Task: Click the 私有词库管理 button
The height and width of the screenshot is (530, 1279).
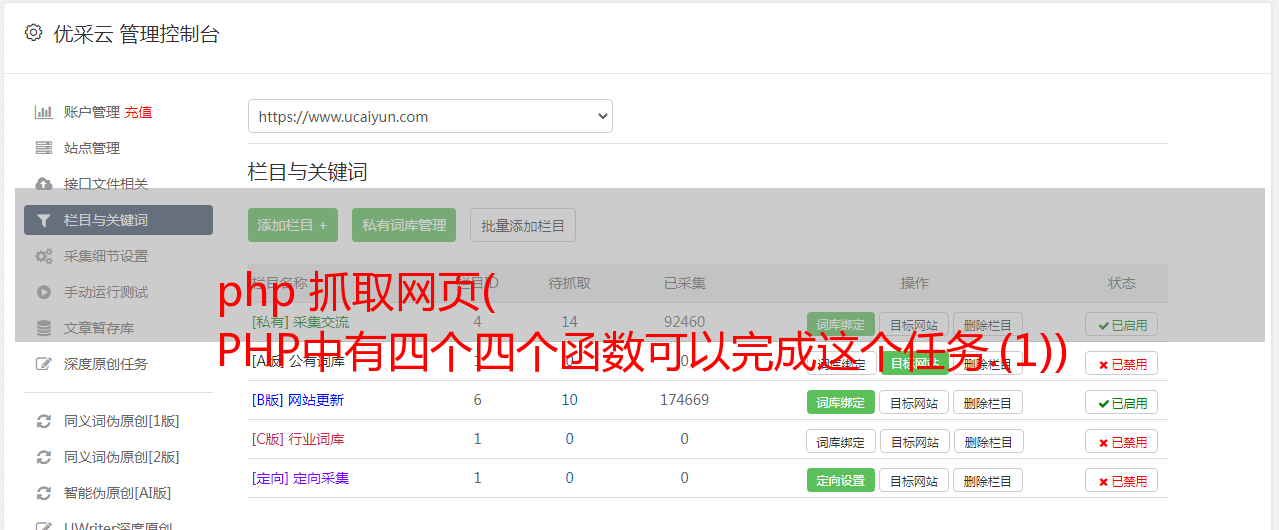Action: pos(404,225)
